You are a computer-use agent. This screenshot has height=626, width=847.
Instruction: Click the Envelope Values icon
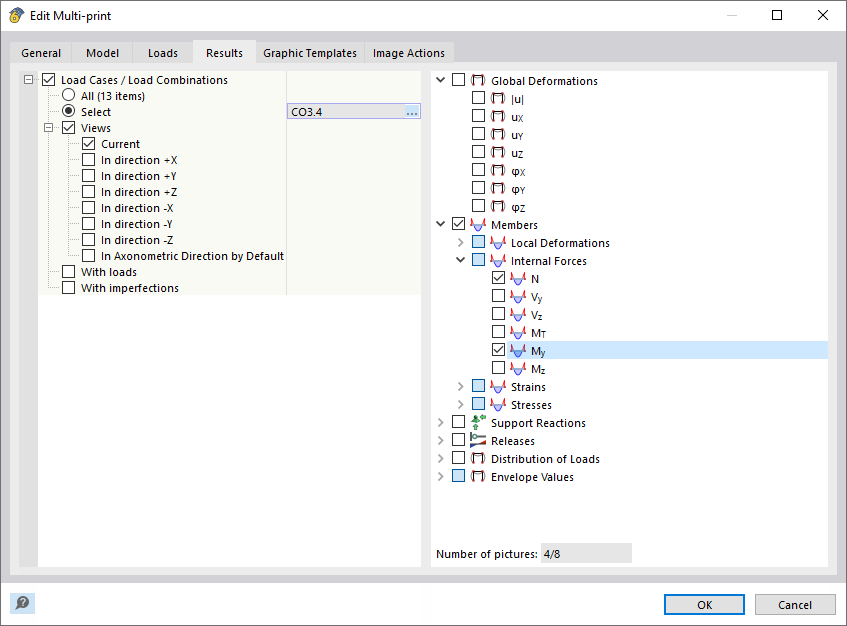478,476
